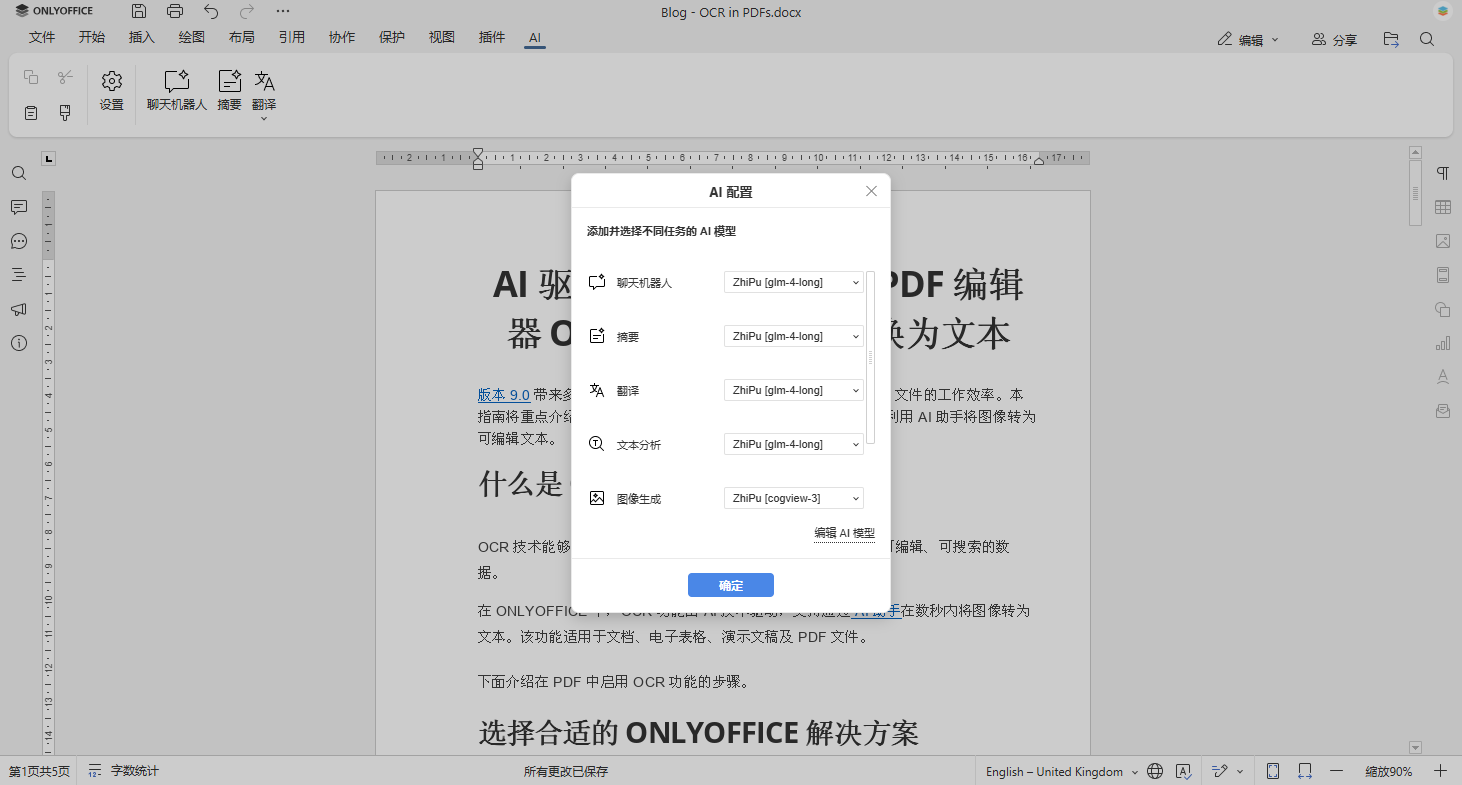
Task: Open the Search panel in left sidebar
Action: coord(18,173)
